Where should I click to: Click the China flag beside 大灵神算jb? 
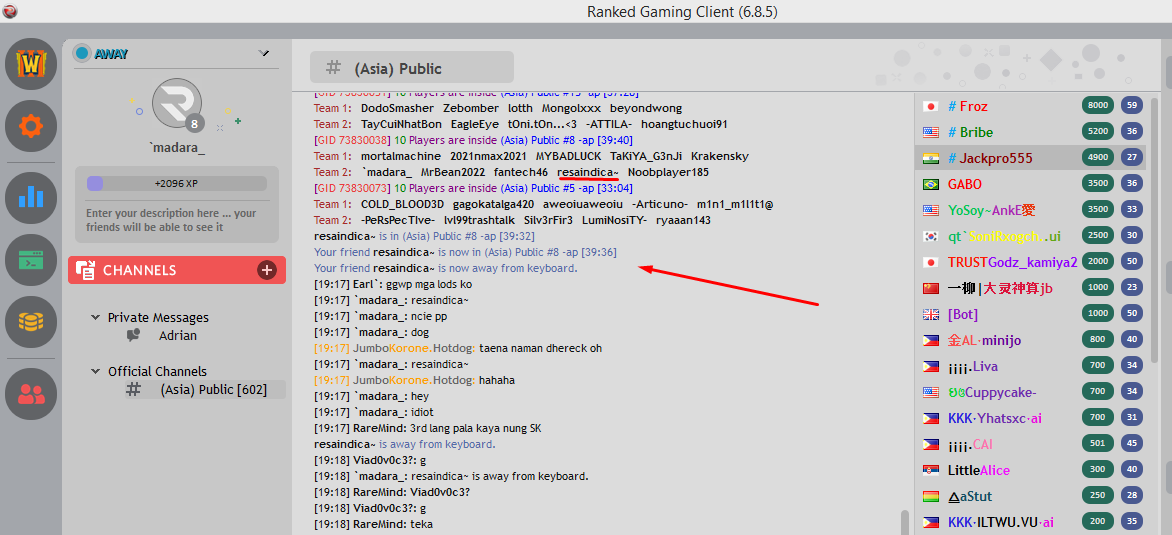point(931,288)
